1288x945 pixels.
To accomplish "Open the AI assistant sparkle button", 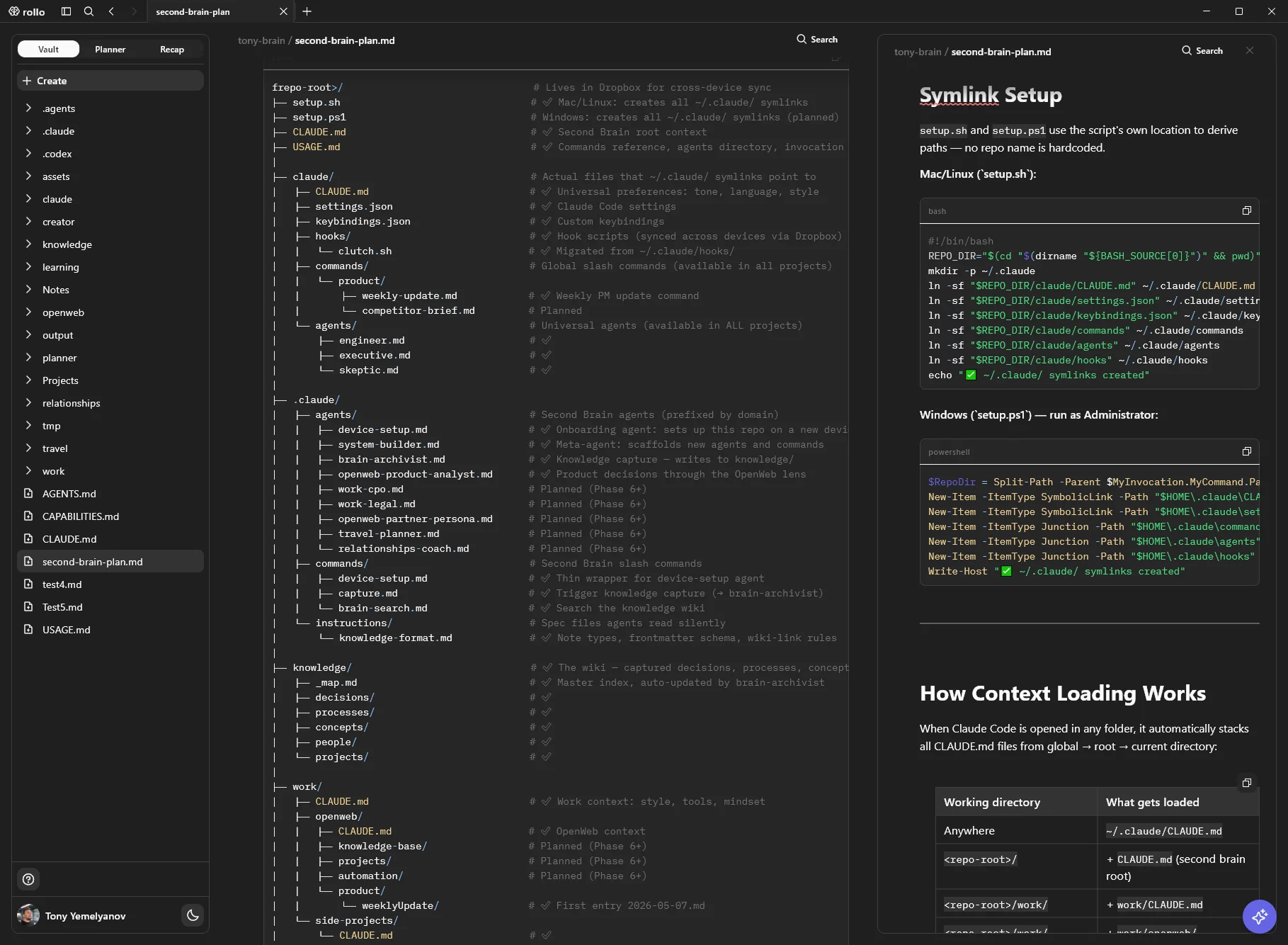I will click(x=1259, y=917).
